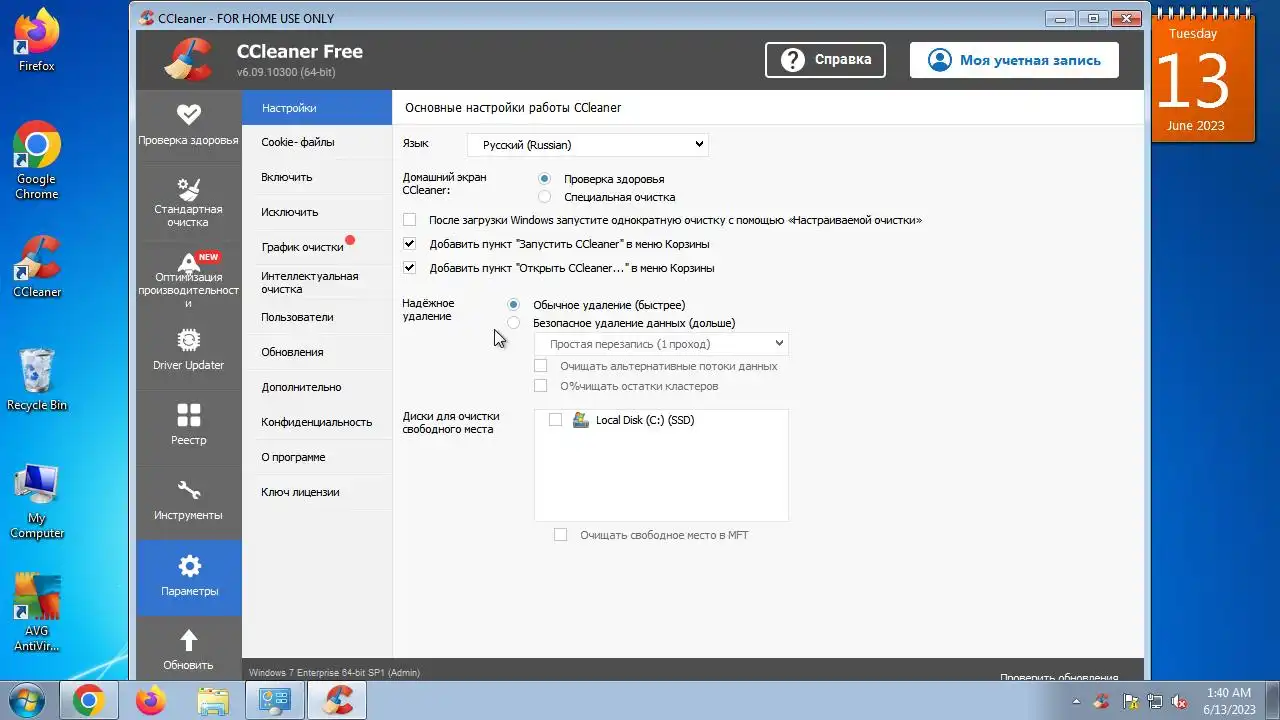1280x720 pixels.
Task: Open Driver Updater in the sidebar
Action: pos(188,350)
